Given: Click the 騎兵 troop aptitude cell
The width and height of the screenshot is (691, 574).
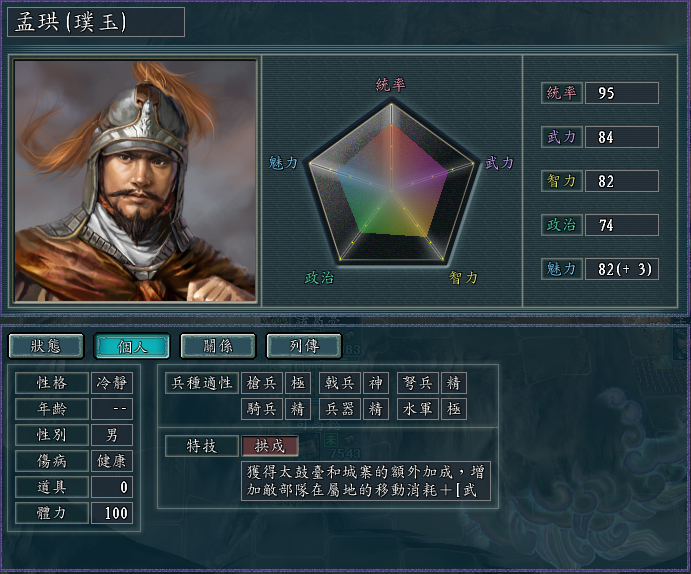Looking at the screenshot, I should (263, 409).
